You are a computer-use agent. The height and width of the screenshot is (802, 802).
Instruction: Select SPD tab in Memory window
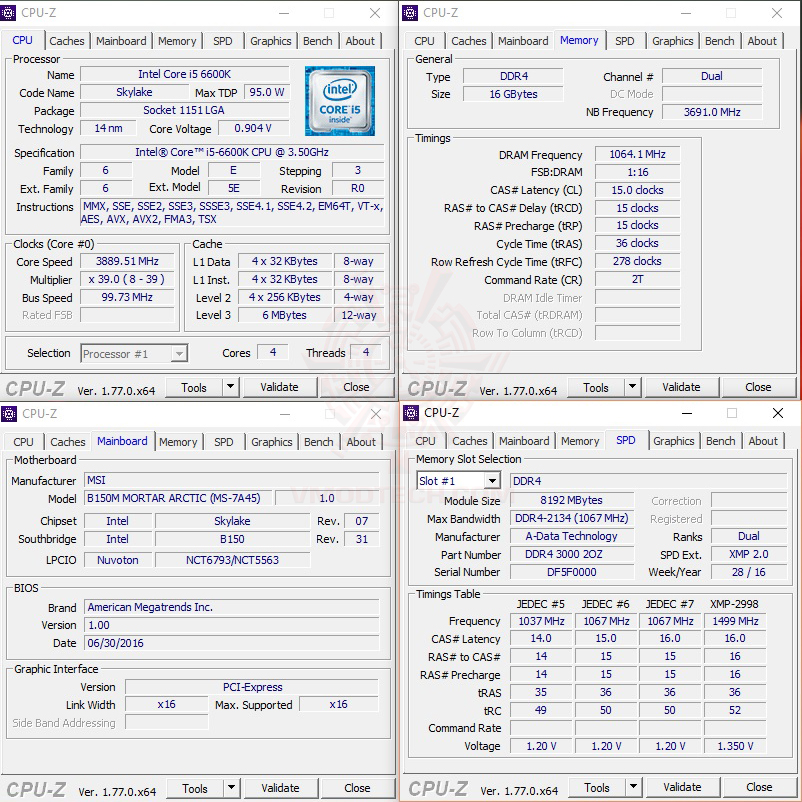pos(625,41)
